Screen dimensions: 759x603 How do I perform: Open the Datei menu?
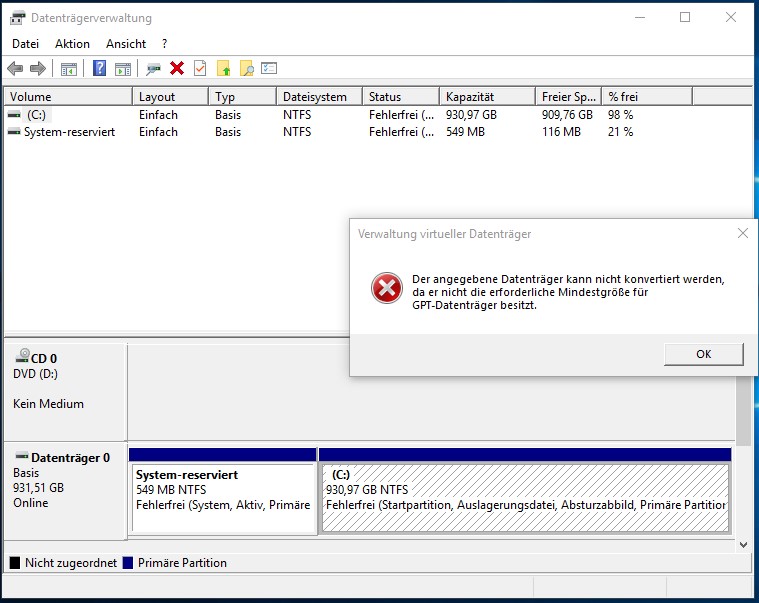[25, 44]
